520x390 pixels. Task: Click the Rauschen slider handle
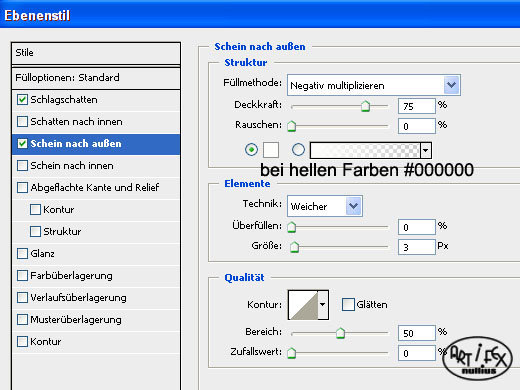[x=292, y=126]
